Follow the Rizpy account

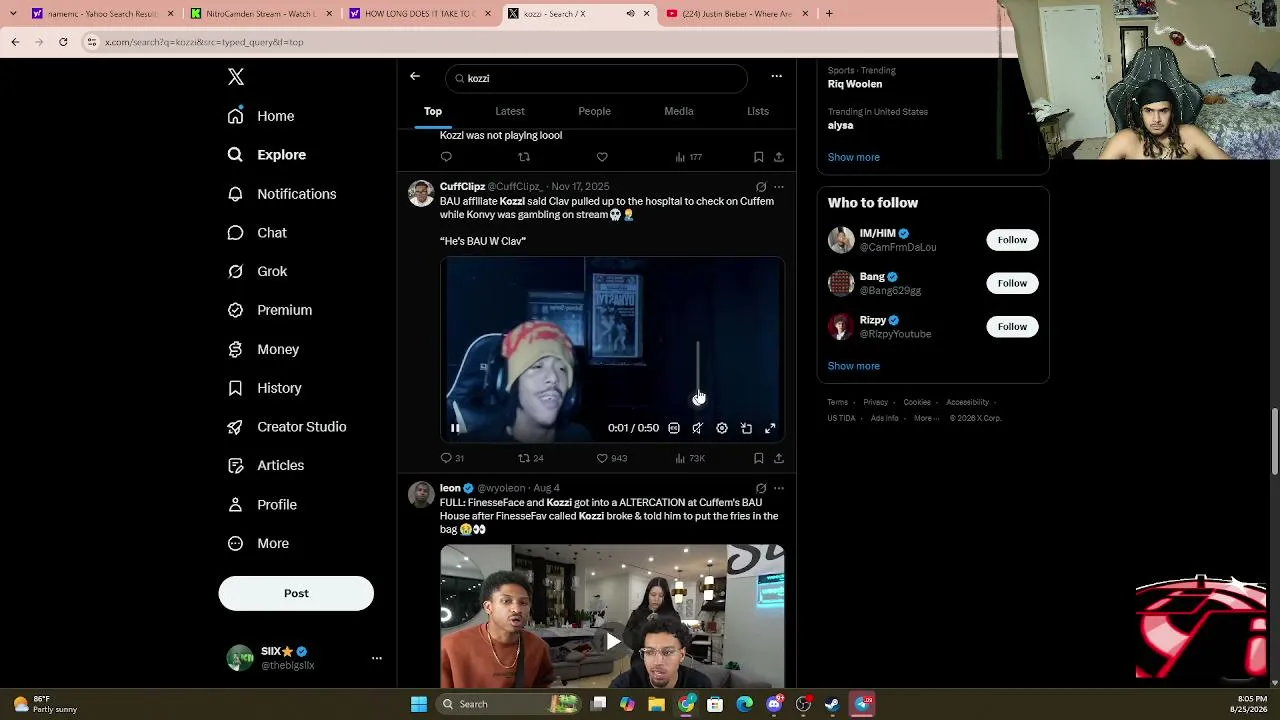[1012, 327]
